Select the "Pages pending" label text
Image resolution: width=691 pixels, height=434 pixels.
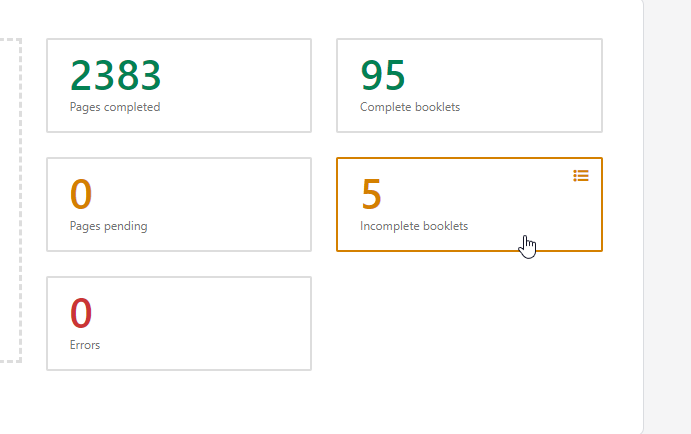coord(108,226)
